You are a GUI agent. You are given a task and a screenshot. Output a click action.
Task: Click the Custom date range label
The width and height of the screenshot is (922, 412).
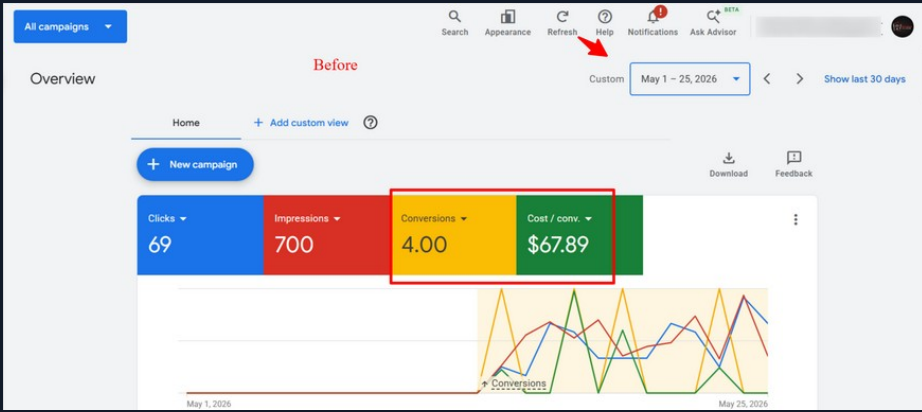(x=606, y=79)
